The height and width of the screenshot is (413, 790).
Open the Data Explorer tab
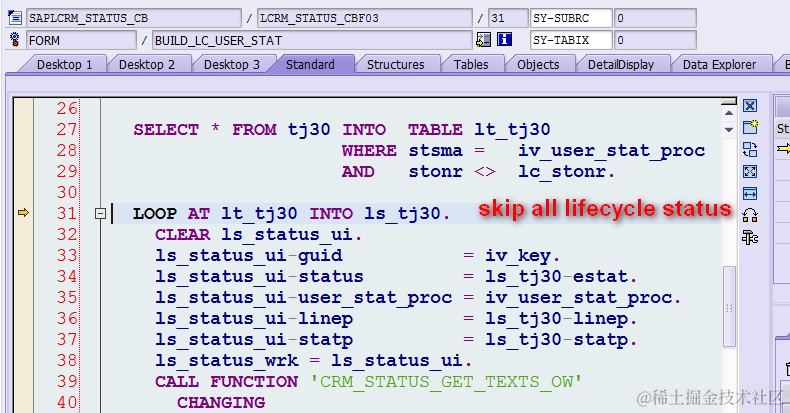pyautogui.click(x=719, y=64)
